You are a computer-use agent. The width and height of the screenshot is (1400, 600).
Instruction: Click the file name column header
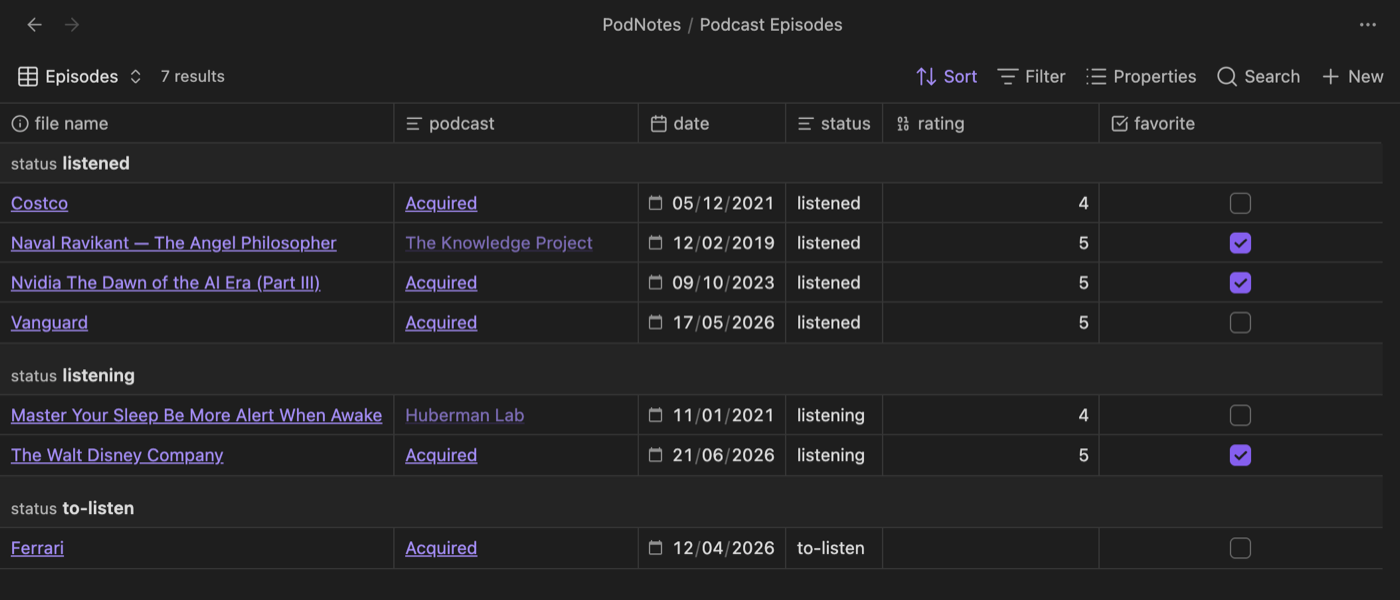pos(197,123)
